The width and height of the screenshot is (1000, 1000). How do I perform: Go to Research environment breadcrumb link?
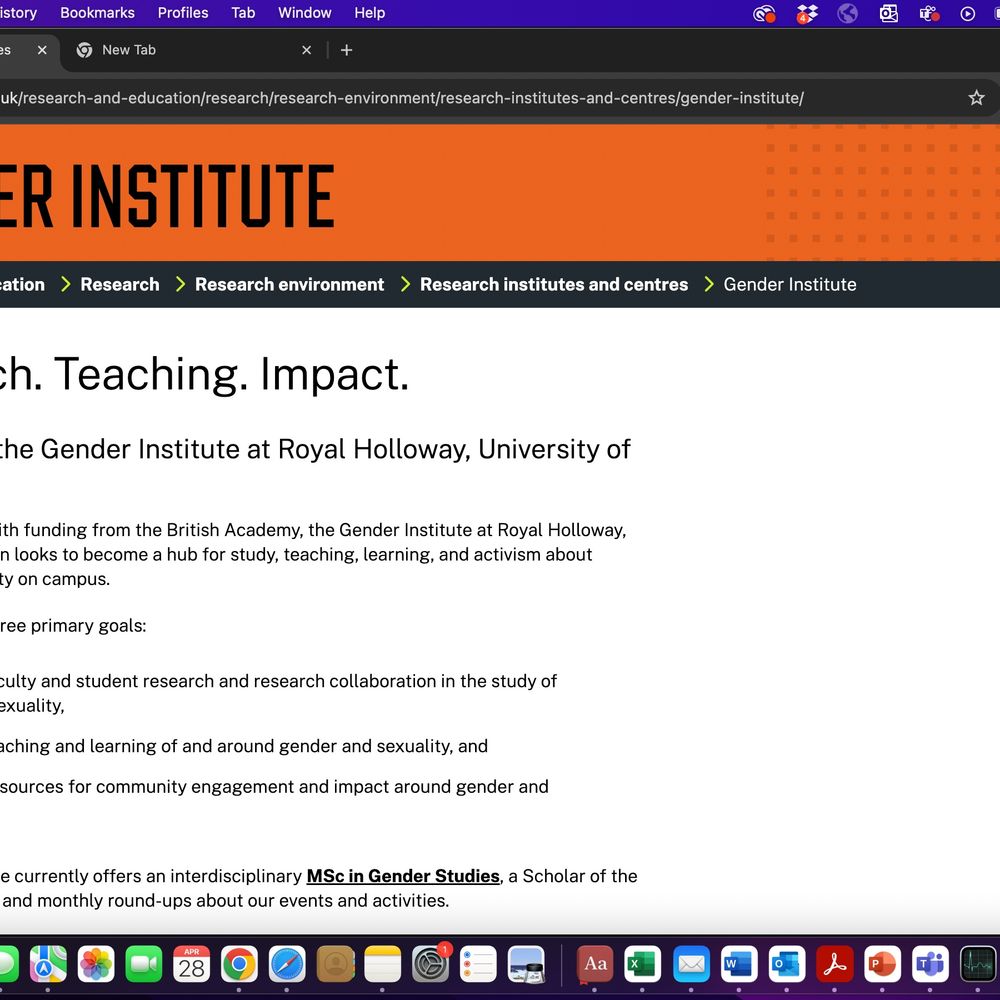[x=290, y=284]
